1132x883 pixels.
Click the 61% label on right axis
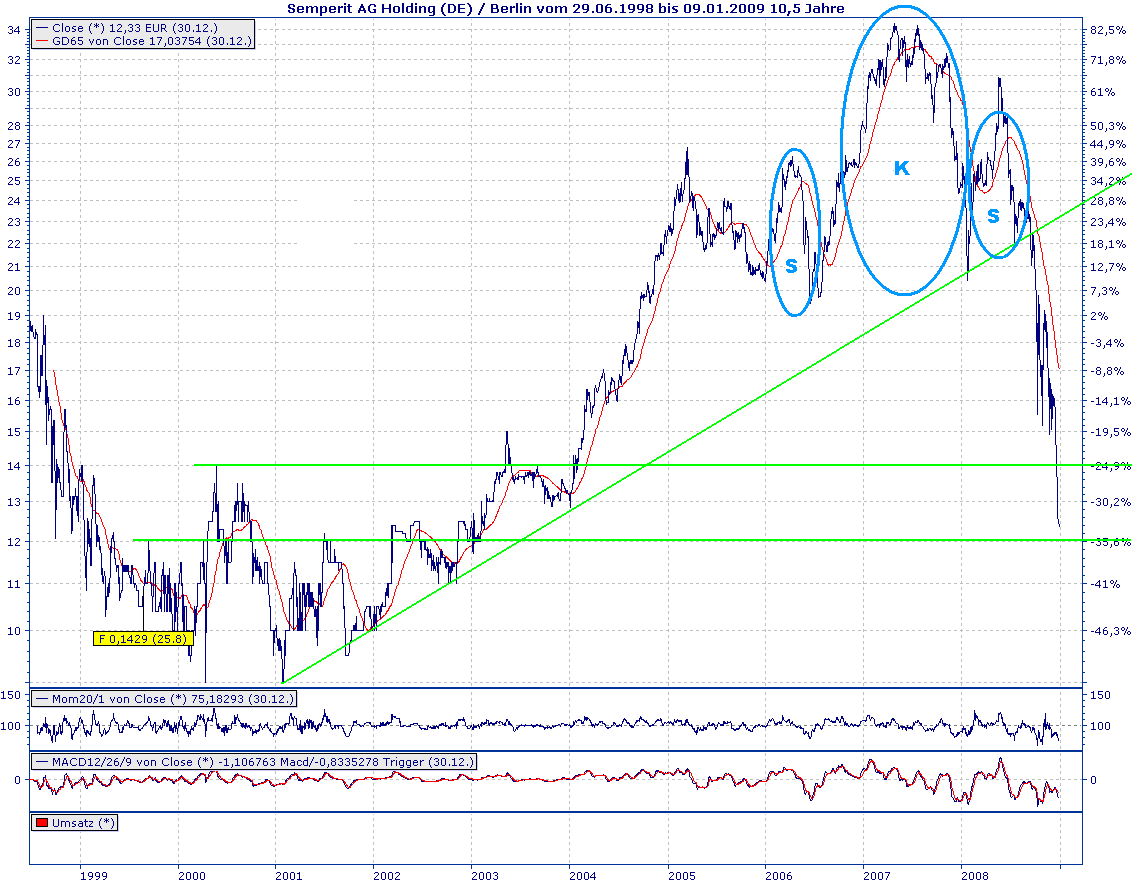tap(1102, 92)
